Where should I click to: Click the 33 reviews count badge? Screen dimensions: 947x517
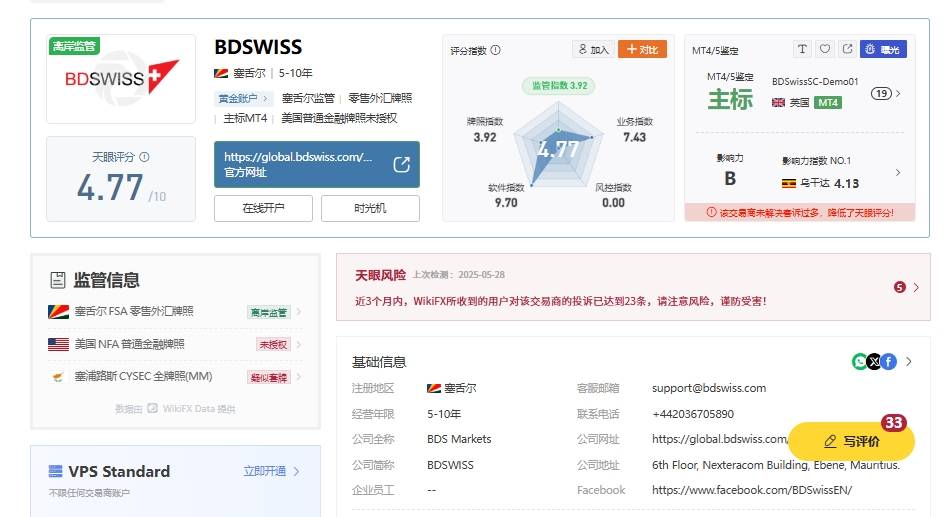(x=894, y=423)
